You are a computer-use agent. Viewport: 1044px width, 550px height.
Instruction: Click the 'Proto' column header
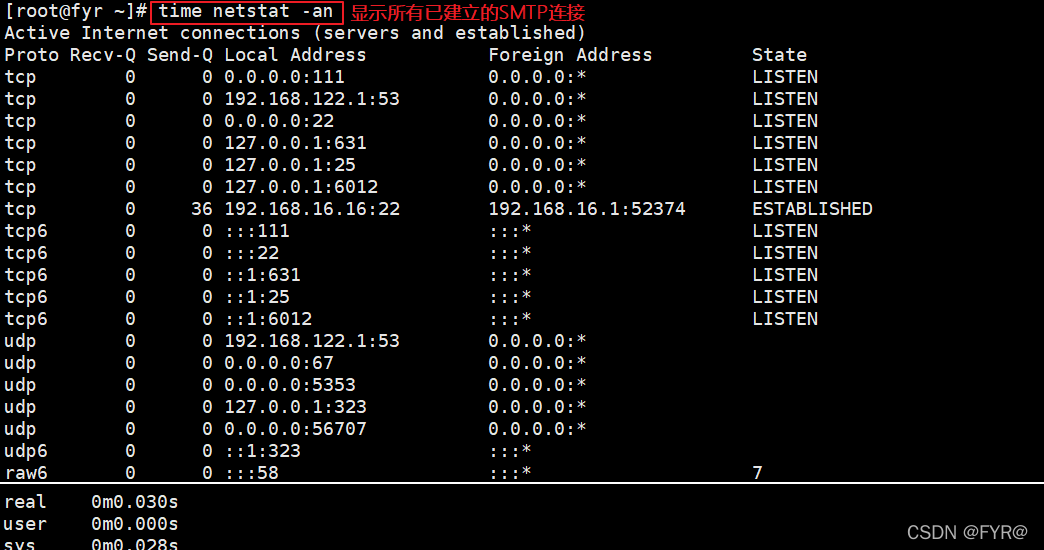(31, 55)
